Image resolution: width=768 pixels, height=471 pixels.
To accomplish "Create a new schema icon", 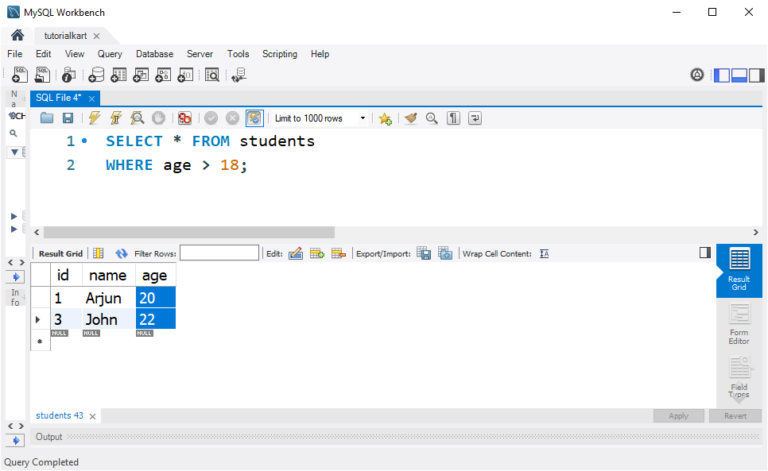I will [96, 75].
